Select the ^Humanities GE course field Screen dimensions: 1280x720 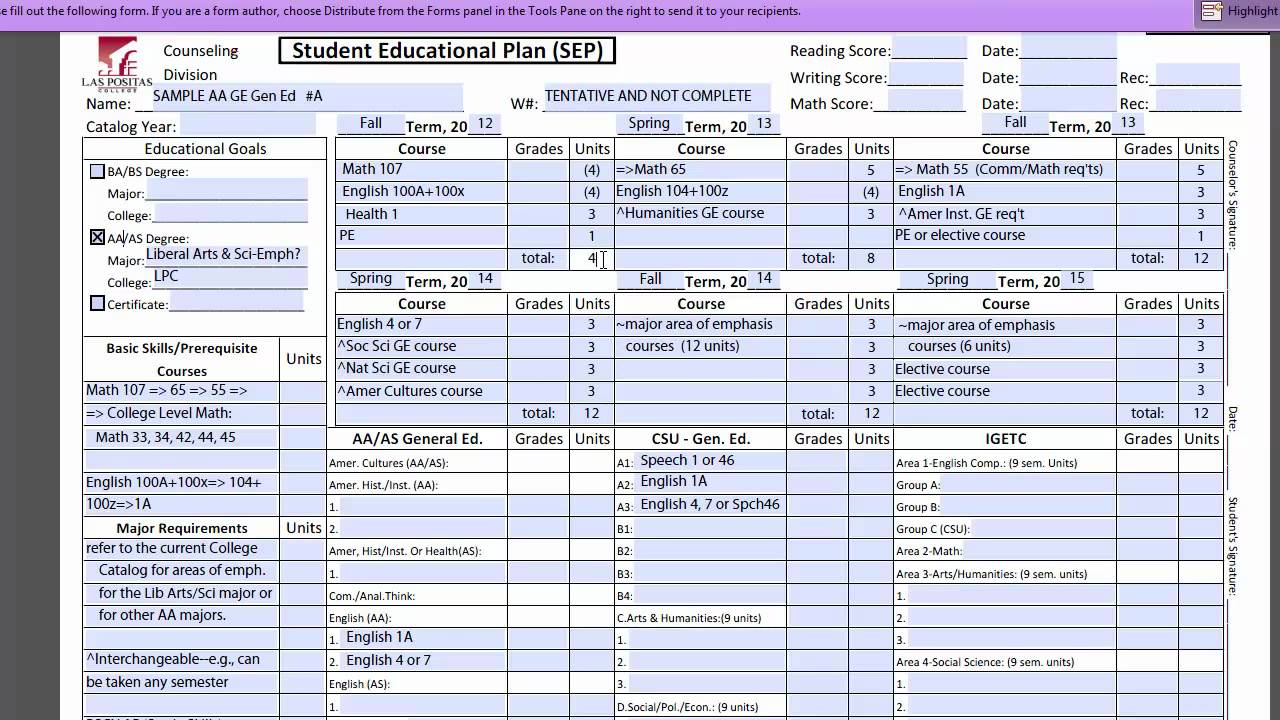point(700,213)
